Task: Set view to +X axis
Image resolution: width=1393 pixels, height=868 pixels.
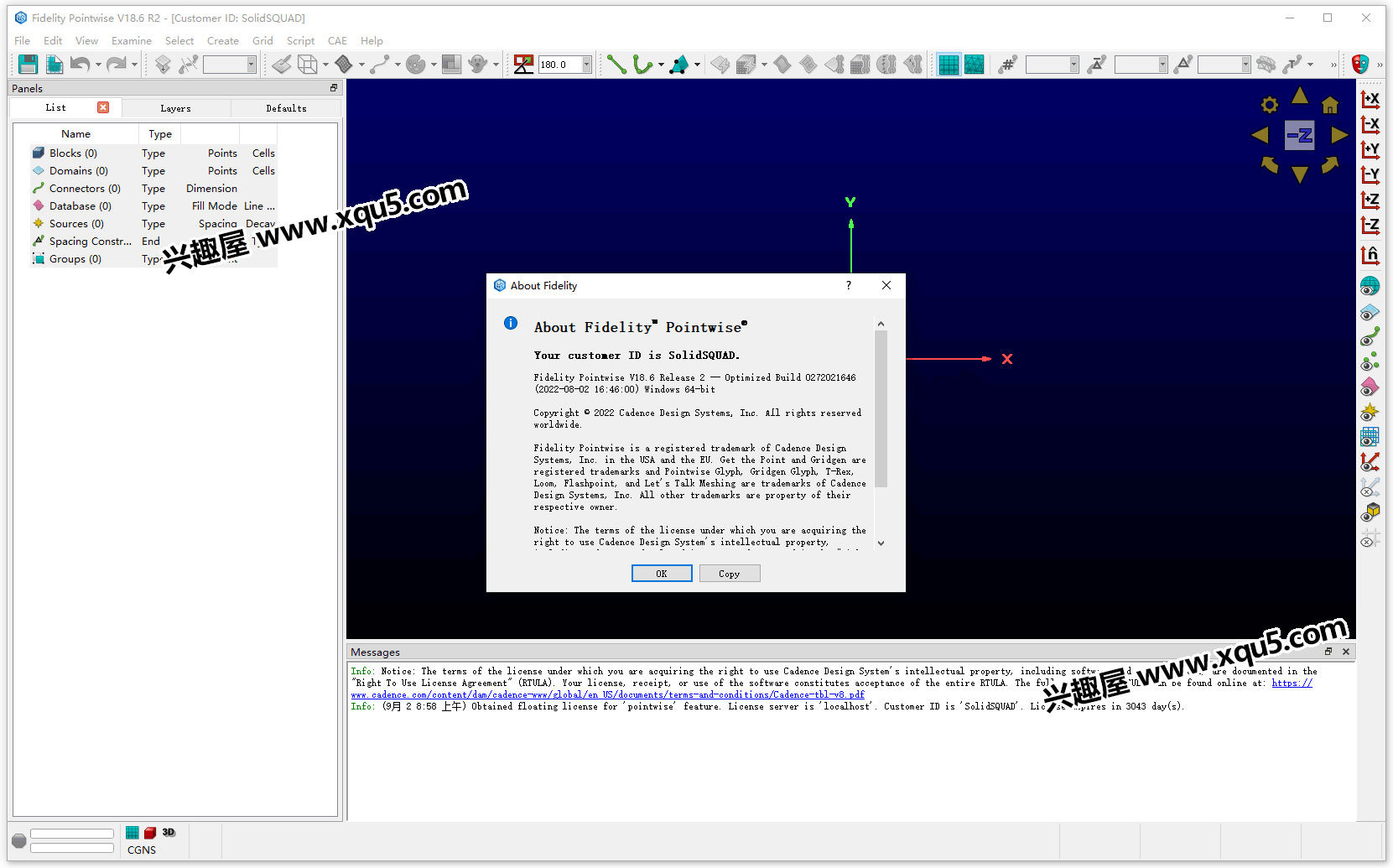Action: (1370, 99)
